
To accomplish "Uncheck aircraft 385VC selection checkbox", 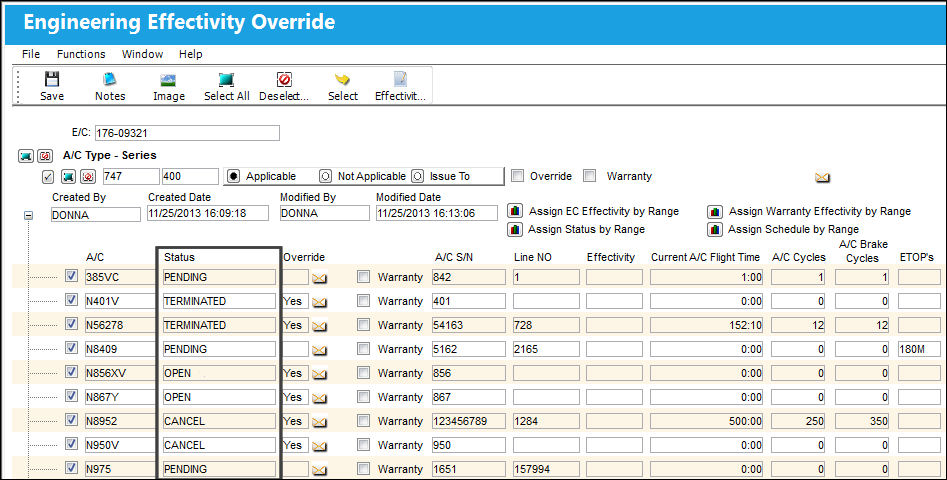I will tap(71, 276).
